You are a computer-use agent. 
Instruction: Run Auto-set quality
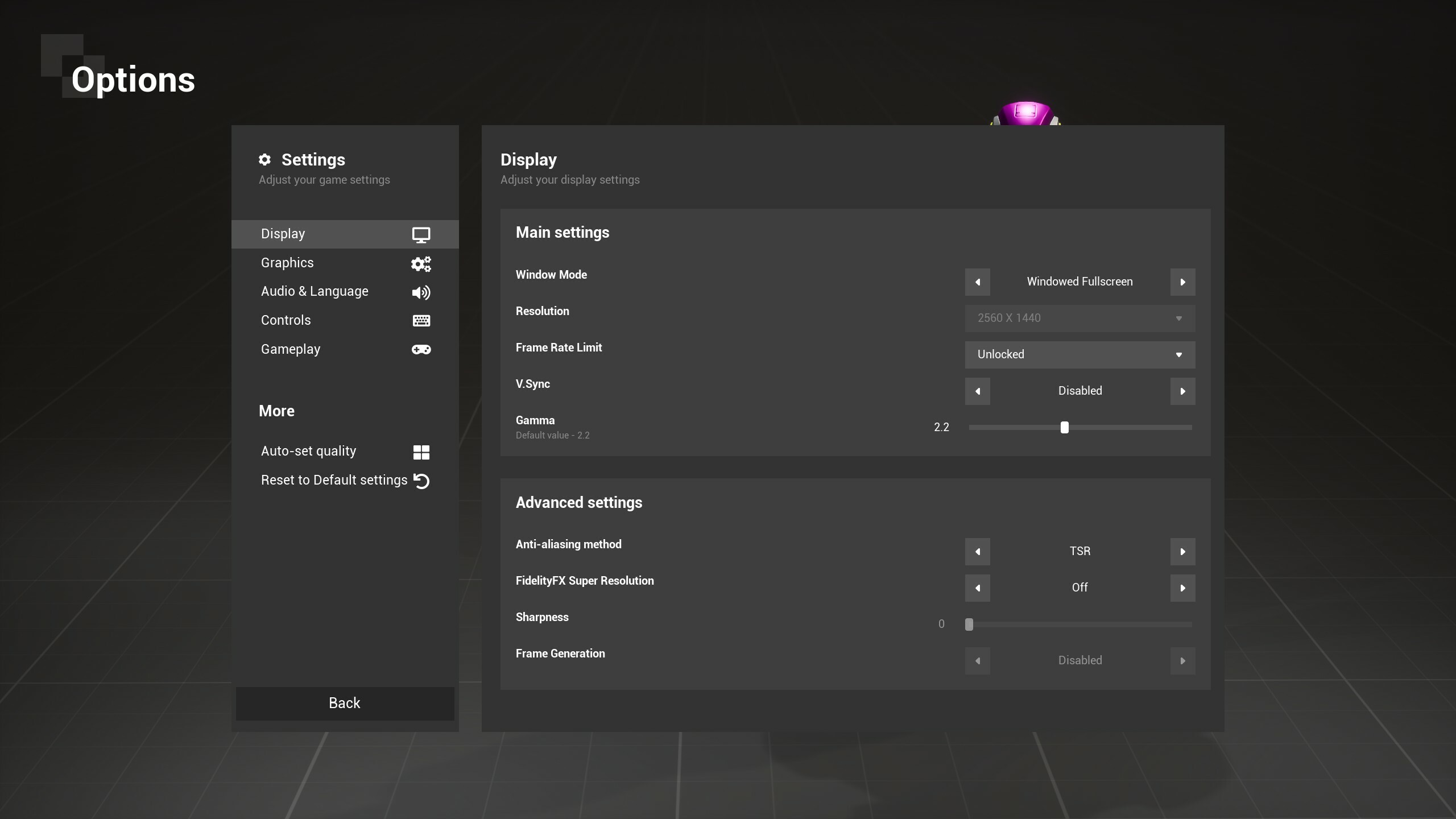[345, 452]
